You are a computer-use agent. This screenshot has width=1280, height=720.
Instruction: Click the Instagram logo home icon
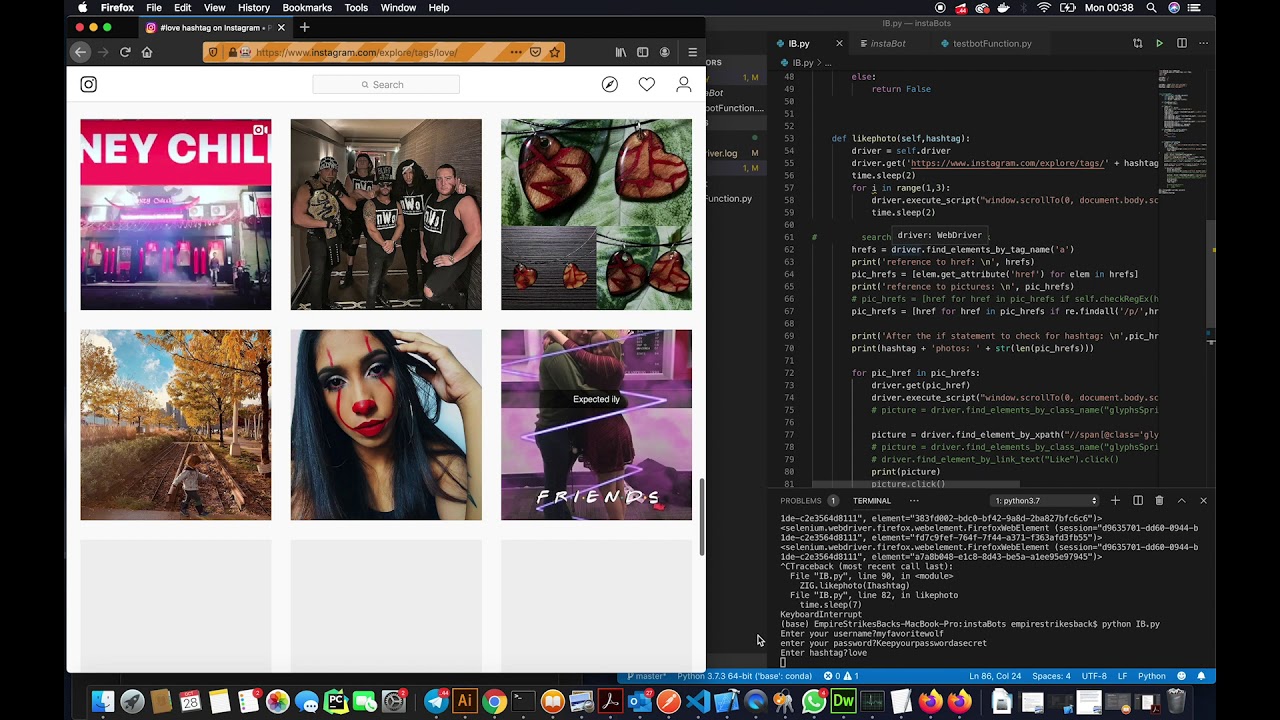89,85
